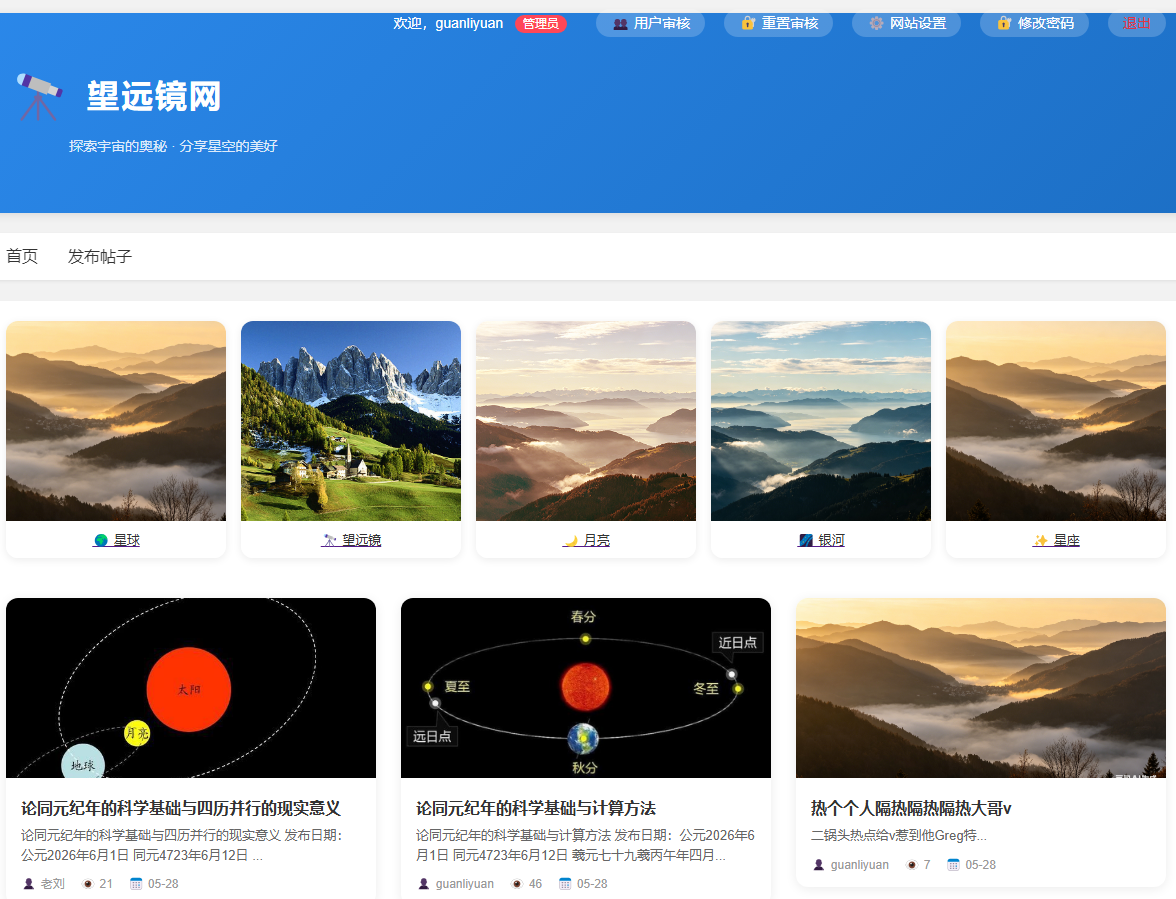1176x899 pixels.
Task: Open the 月亮 category link
Action: click(x=586, y=540)
